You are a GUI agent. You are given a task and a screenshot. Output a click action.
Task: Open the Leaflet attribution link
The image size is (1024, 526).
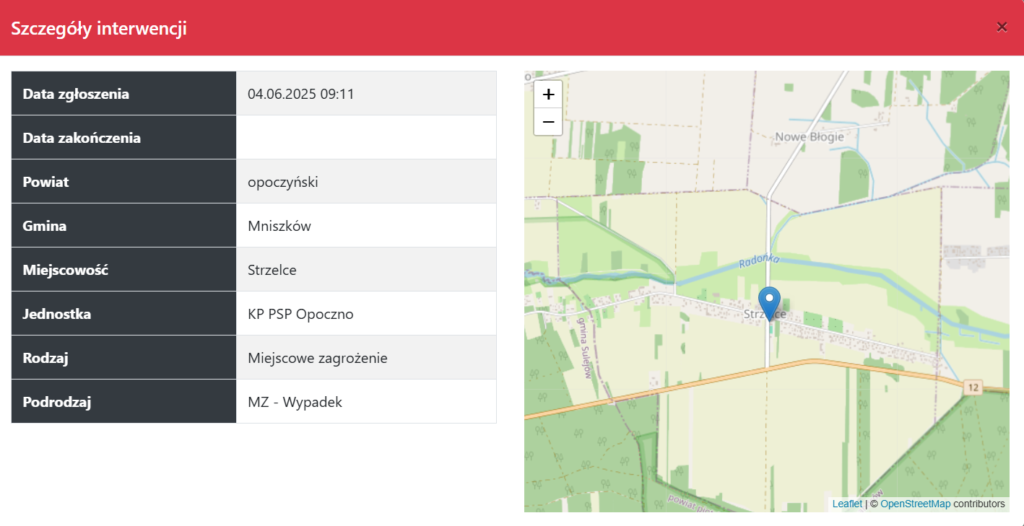click(x=846, y=504)
